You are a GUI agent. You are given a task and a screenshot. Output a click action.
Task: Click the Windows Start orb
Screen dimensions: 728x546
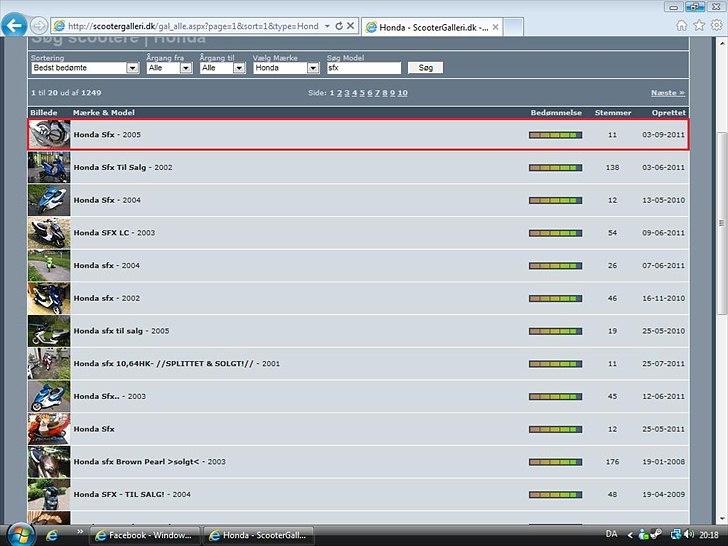coord(18,533)
